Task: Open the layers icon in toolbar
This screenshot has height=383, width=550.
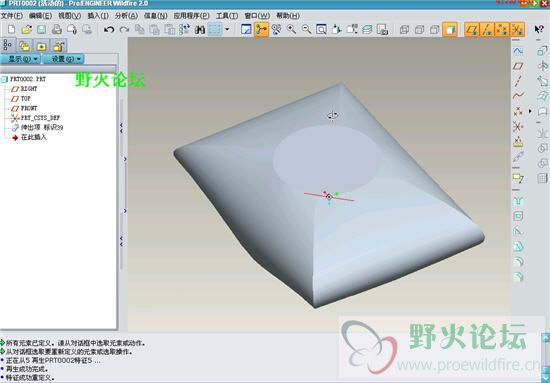Action: (x=367, y=29)
